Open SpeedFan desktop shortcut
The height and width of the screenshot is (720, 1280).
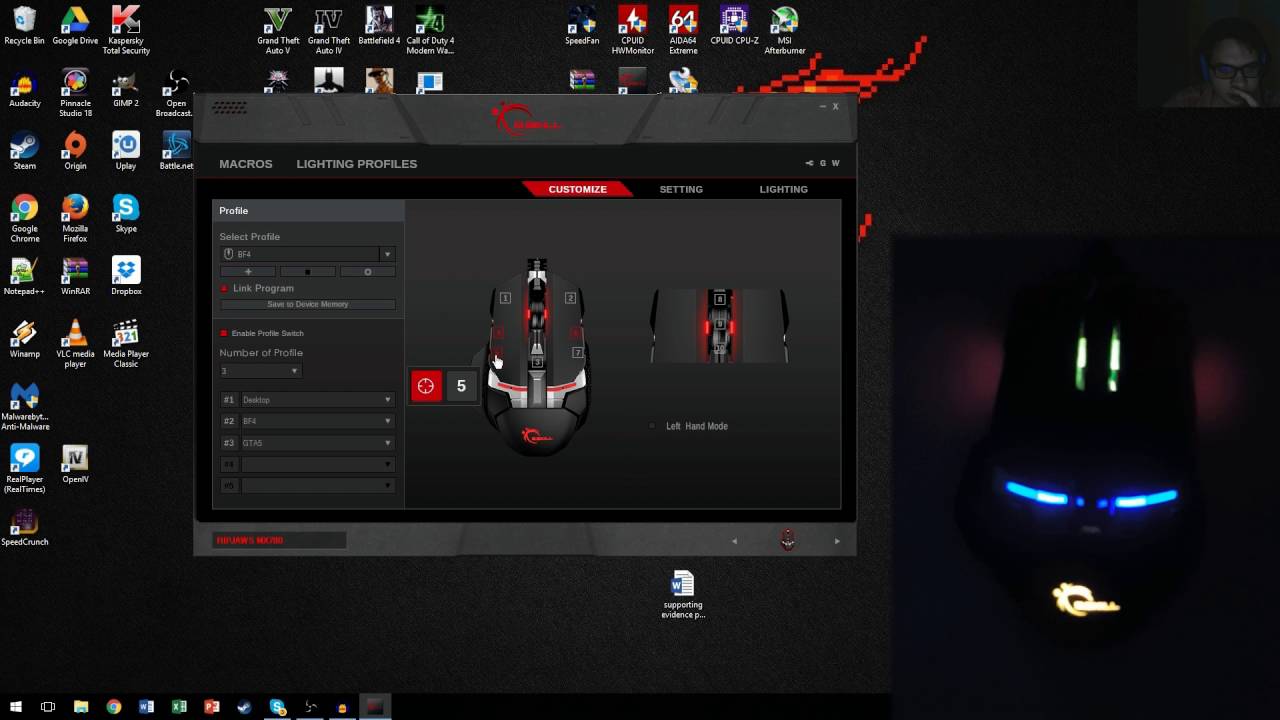click(582, 27)
